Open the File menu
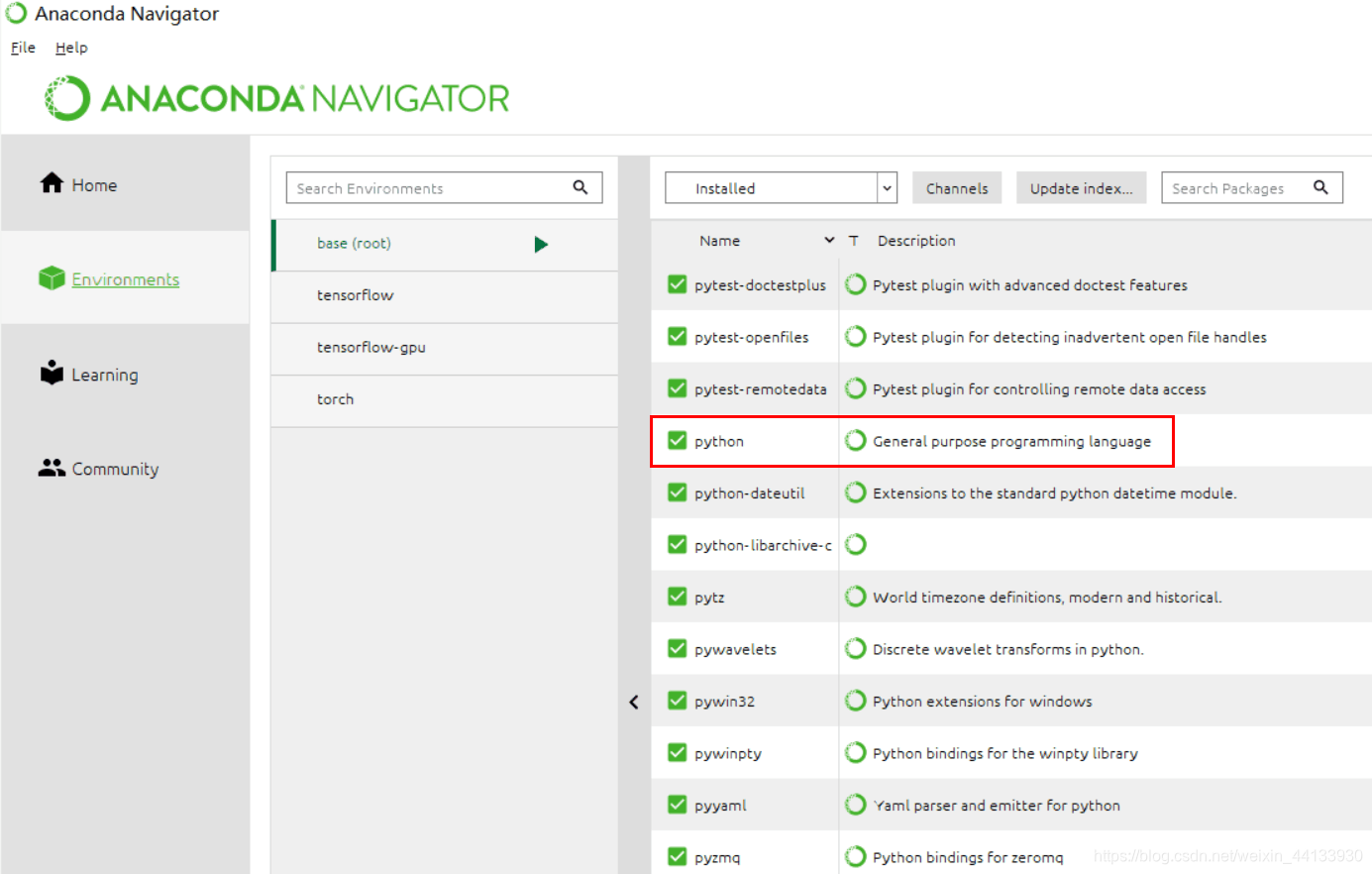This screenshot has height=874, width=1372. (x=23, y=48)
